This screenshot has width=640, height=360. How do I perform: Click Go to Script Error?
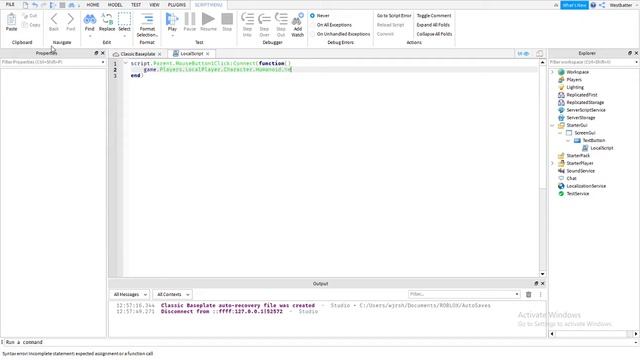pos(394,16)
